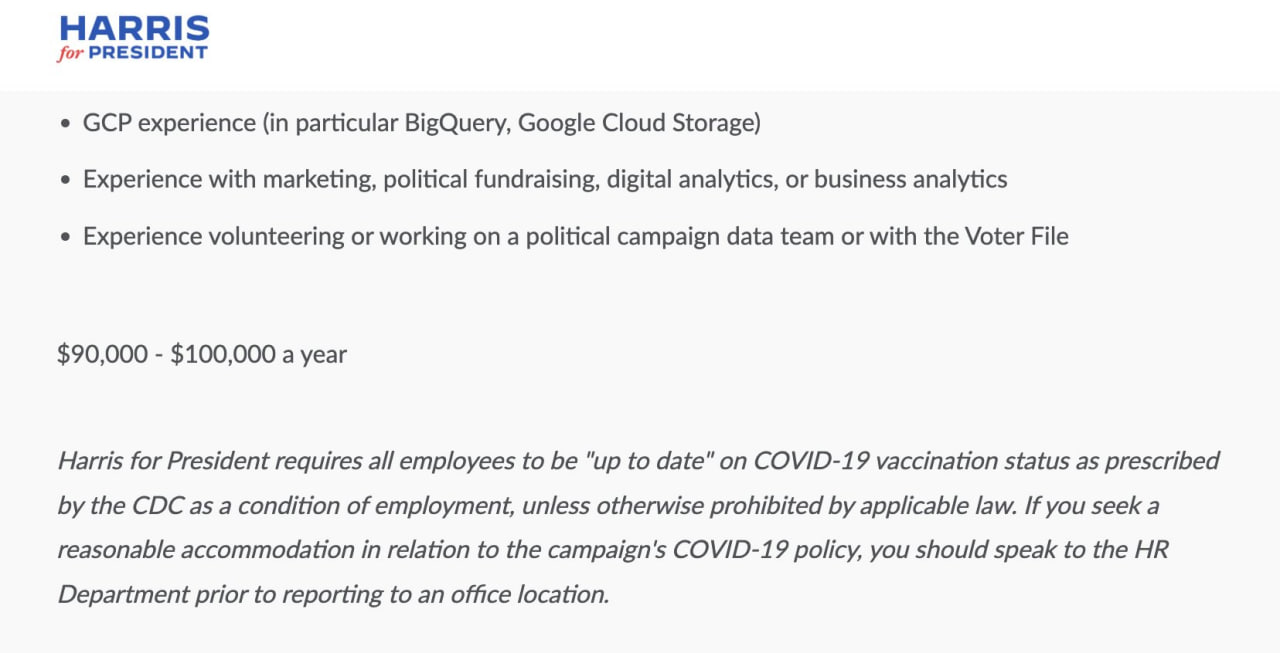Click the bullet dot before Experience volunteering

click(x=65, y=238)
